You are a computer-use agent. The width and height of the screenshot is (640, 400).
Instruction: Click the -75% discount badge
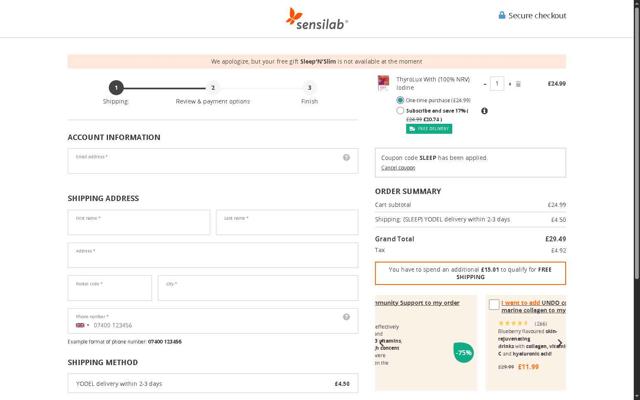tap(463, 352)
